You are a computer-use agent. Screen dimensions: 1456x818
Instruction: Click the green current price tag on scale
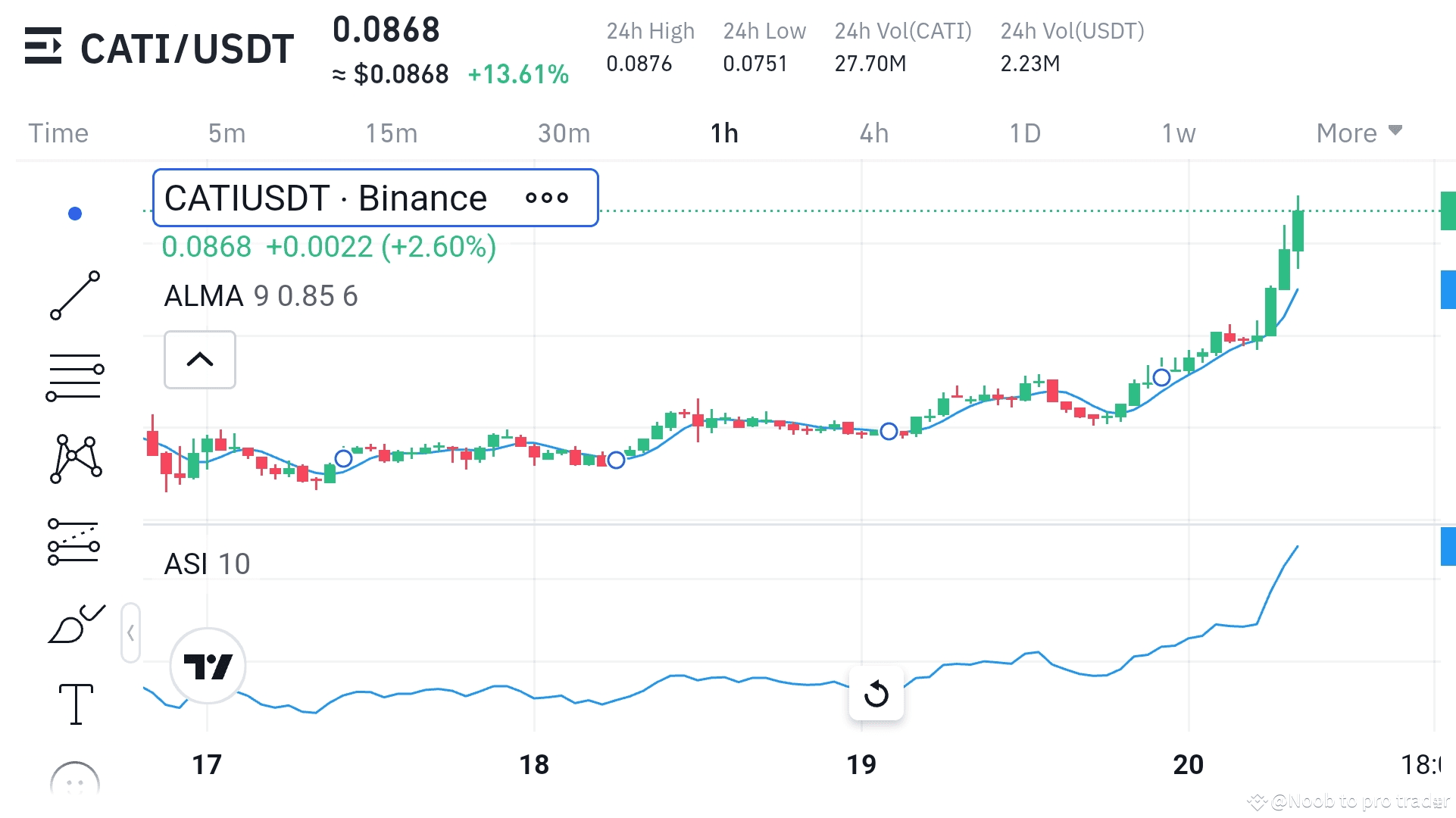coord(1448,211)
